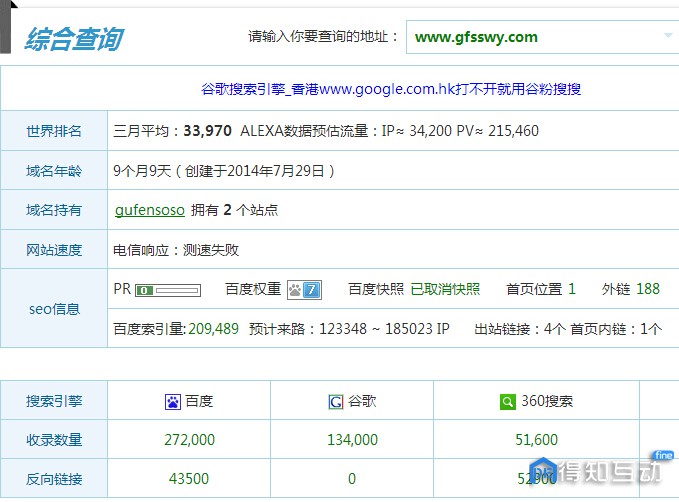Click the seo信息 row label

click(x=54, y=309)
